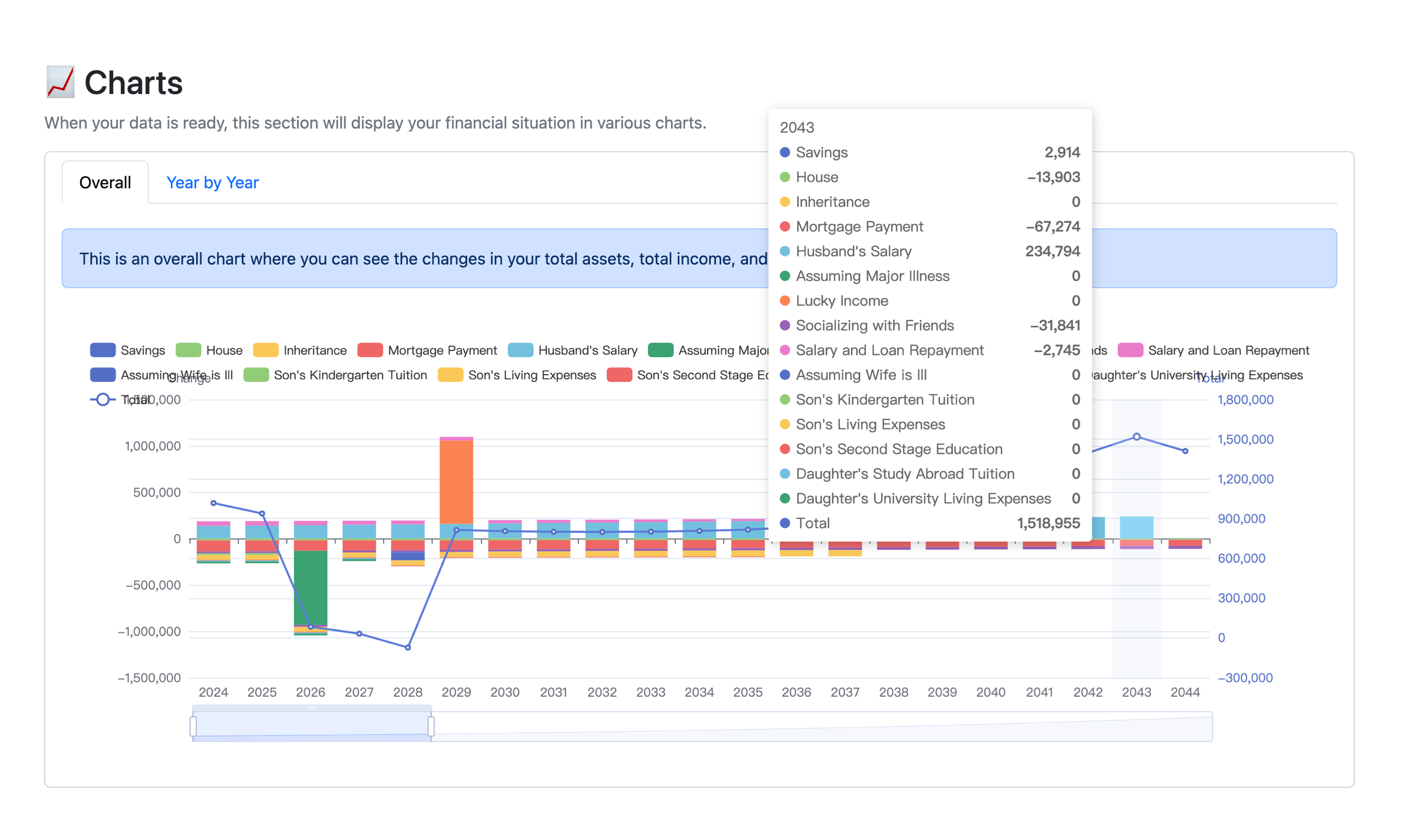Click left handle of zoom slider
Image resolution: width=1404 pixels, height=840 pixels.
[x=193, y=726]
